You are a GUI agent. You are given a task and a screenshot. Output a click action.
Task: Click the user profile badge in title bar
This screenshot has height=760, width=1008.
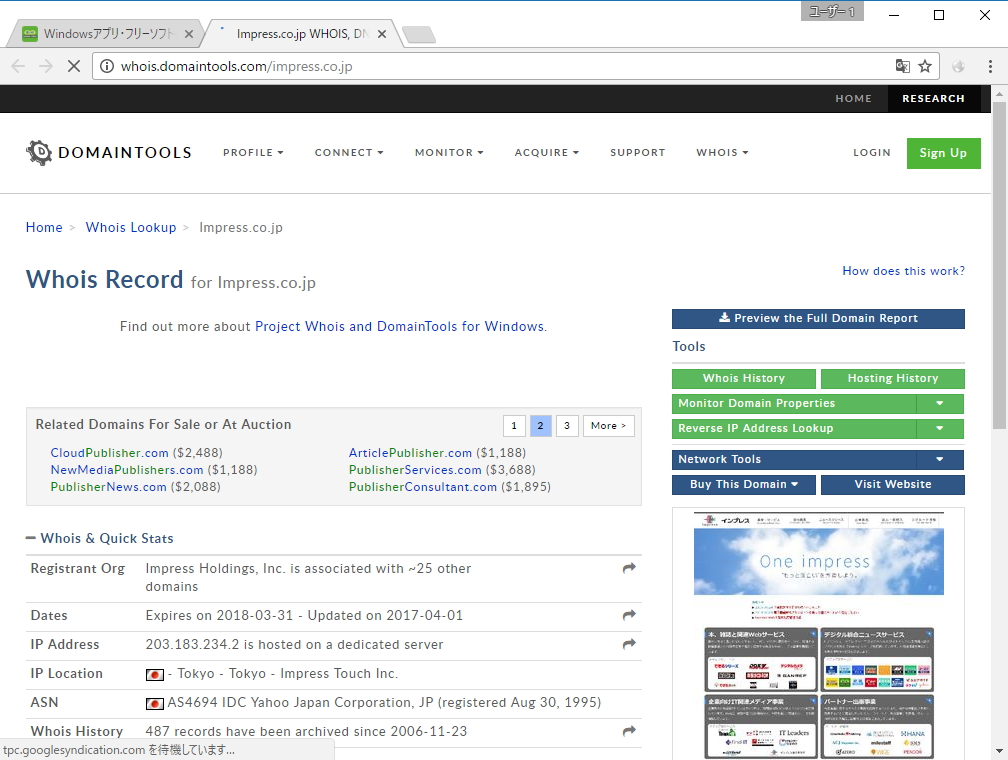[x=832, y=12]
